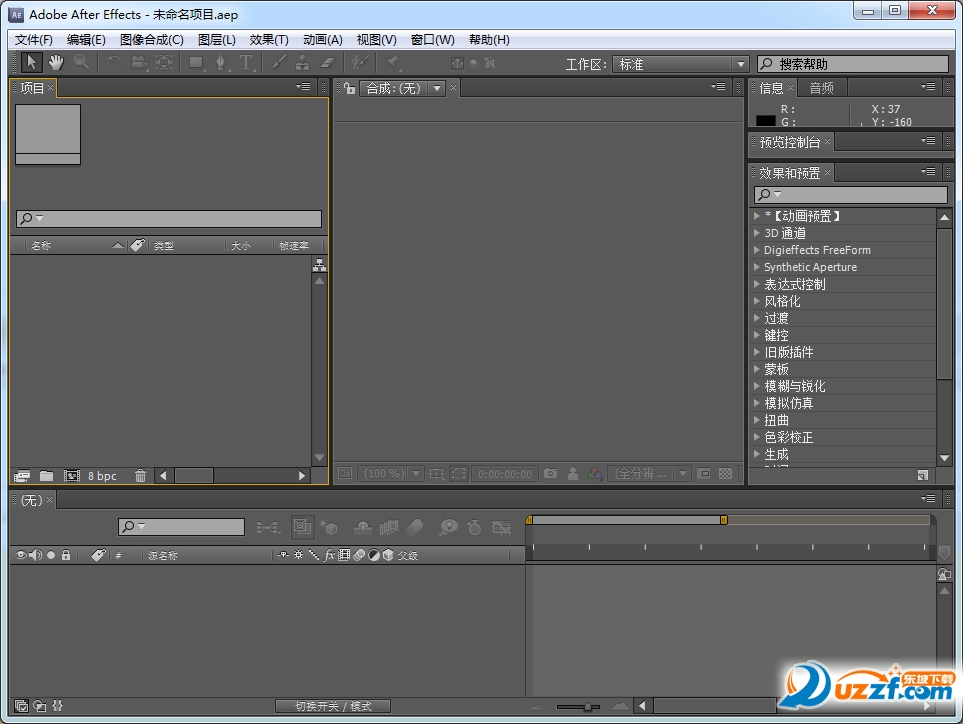This screenshot has width=963, height=724.
Task: Click the trash delete icon in Project panel
Action: coord(140,476)
